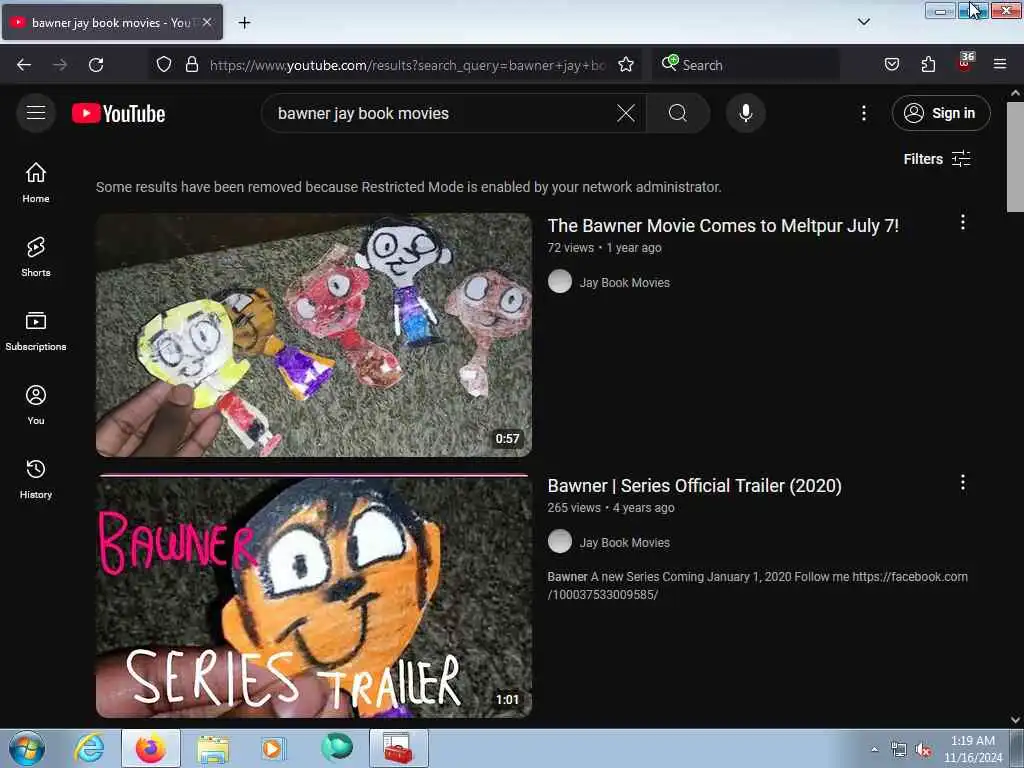
Task: Play The Bawner Movie thumbnail
Action: (x=314, y=334)
